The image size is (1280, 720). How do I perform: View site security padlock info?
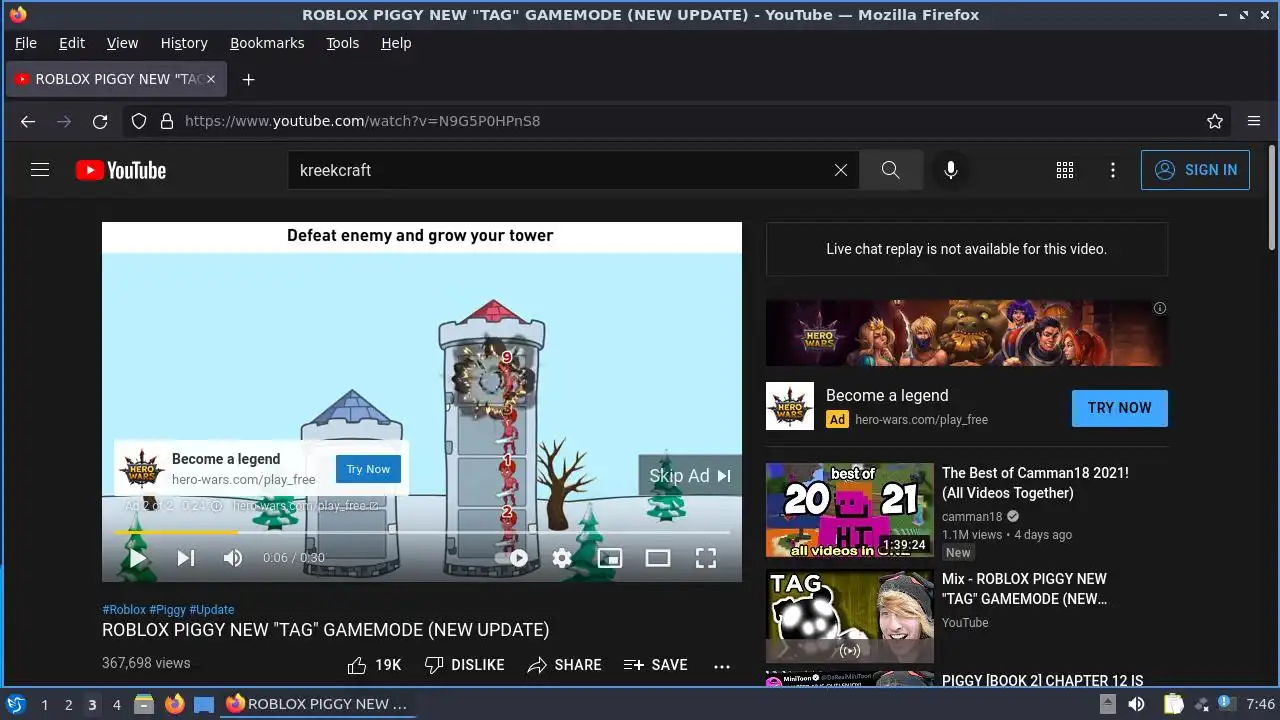pyautogui.click(x=166, y=121)
